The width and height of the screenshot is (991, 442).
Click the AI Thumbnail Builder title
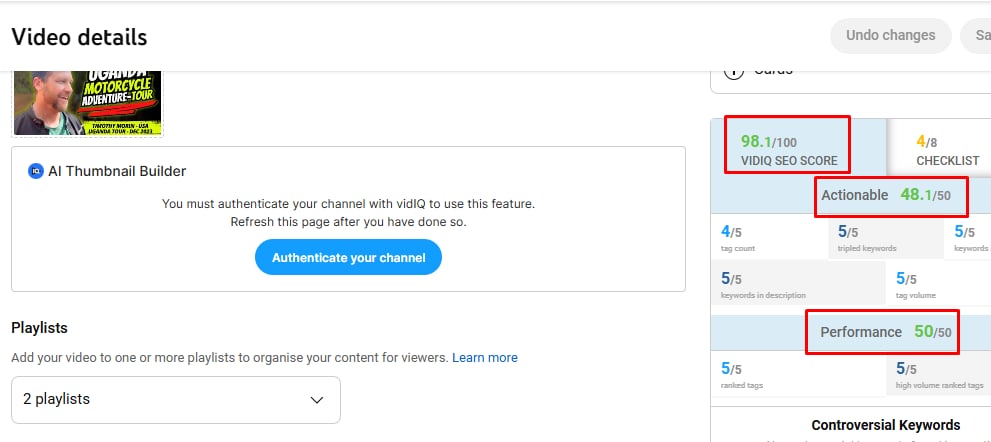click(x=117, y=171)
